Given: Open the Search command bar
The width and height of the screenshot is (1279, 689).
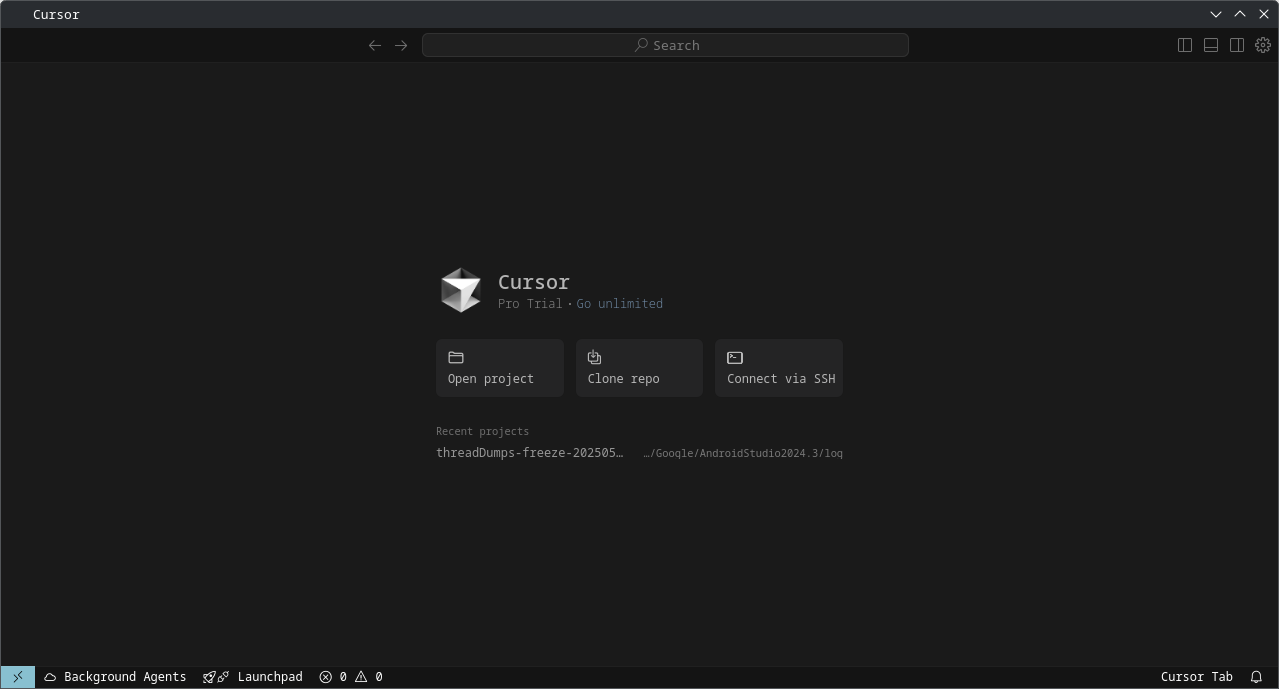Looking at the screenshot, I should point(665,45).
